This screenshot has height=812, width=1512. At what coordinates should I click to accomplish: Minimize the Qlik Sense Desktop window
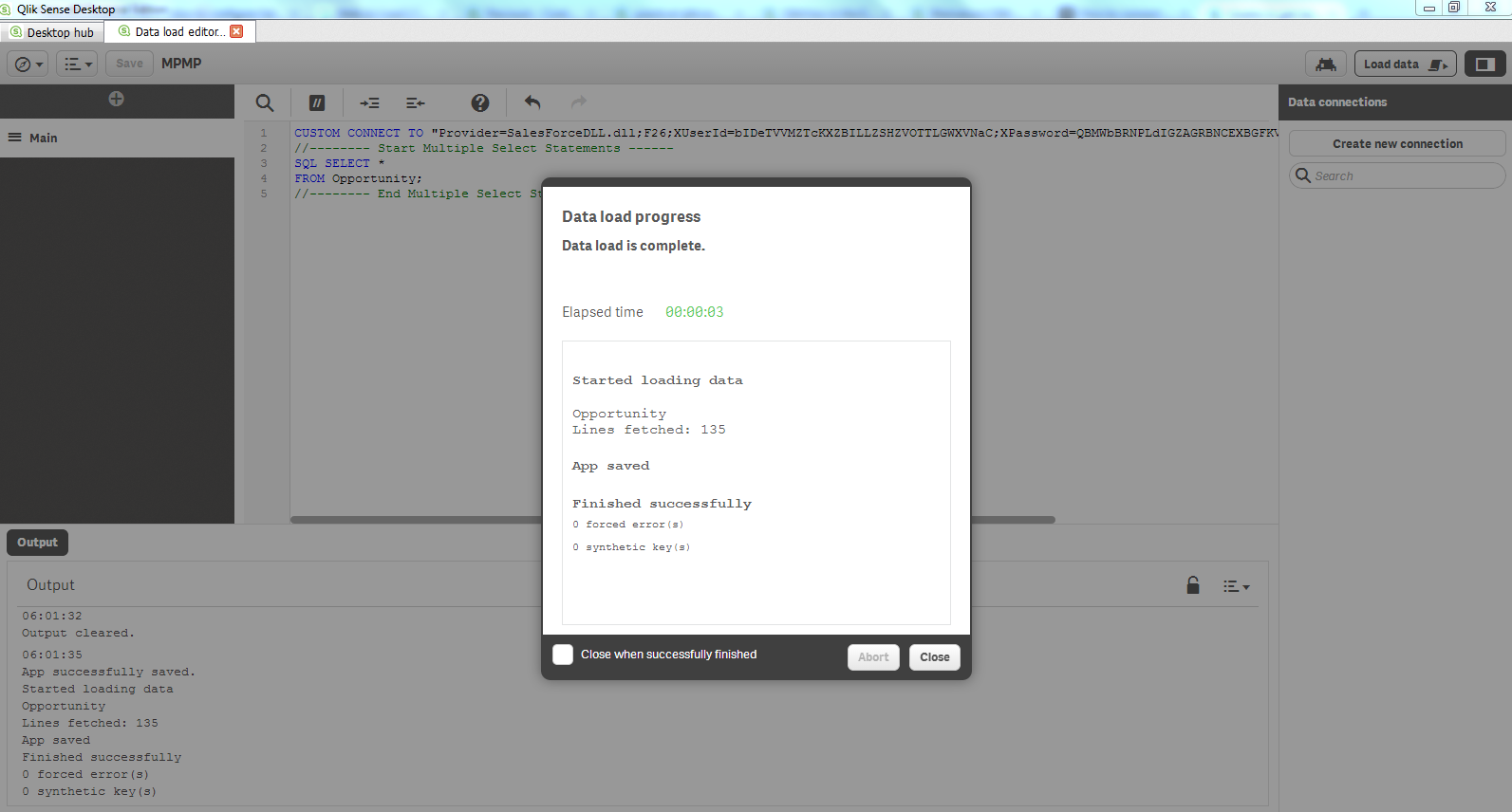(x=1429, y=8)
